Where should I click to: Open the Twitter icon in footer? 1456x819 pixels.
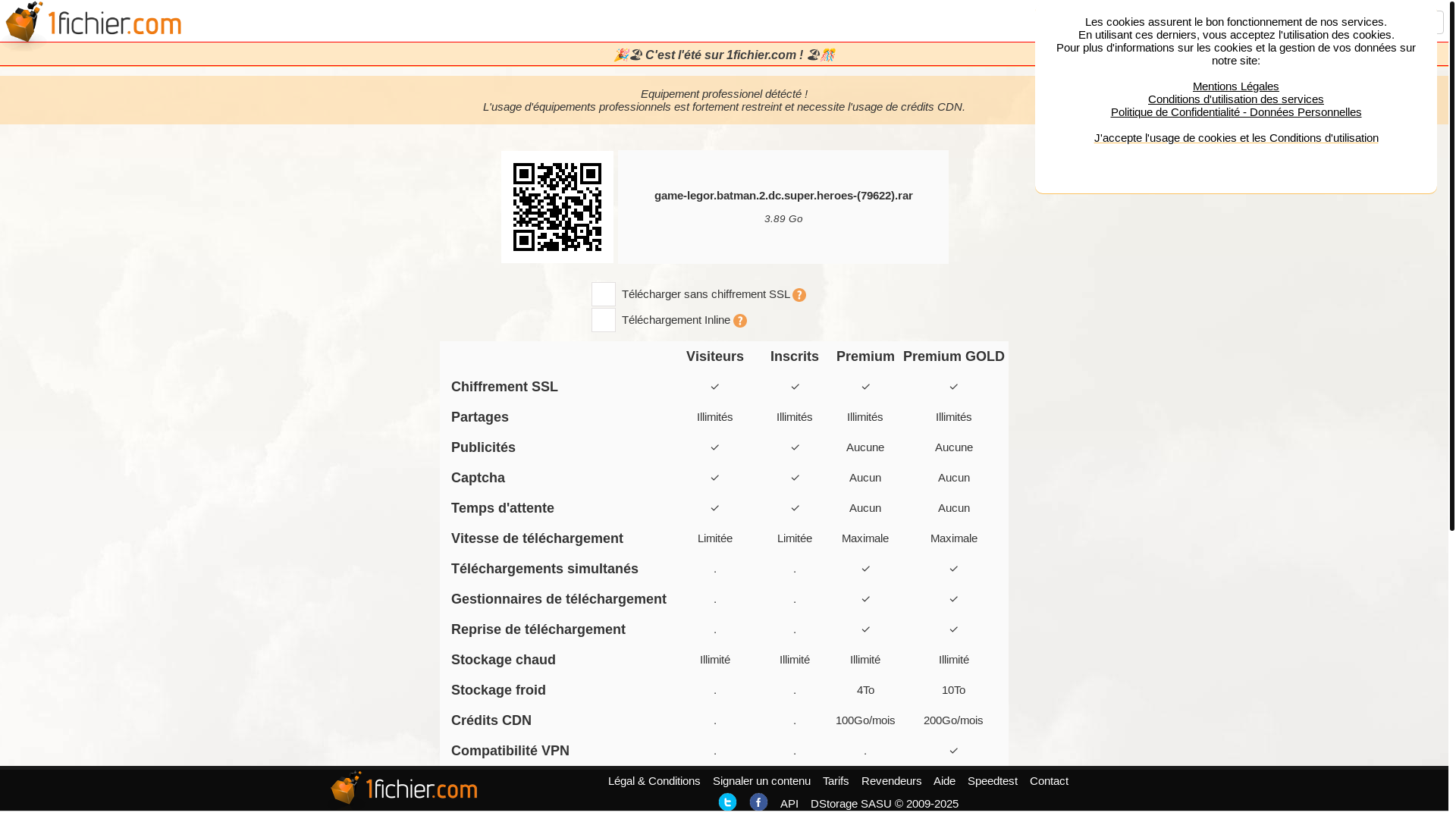pyautogui.click(x=727, y=802)
